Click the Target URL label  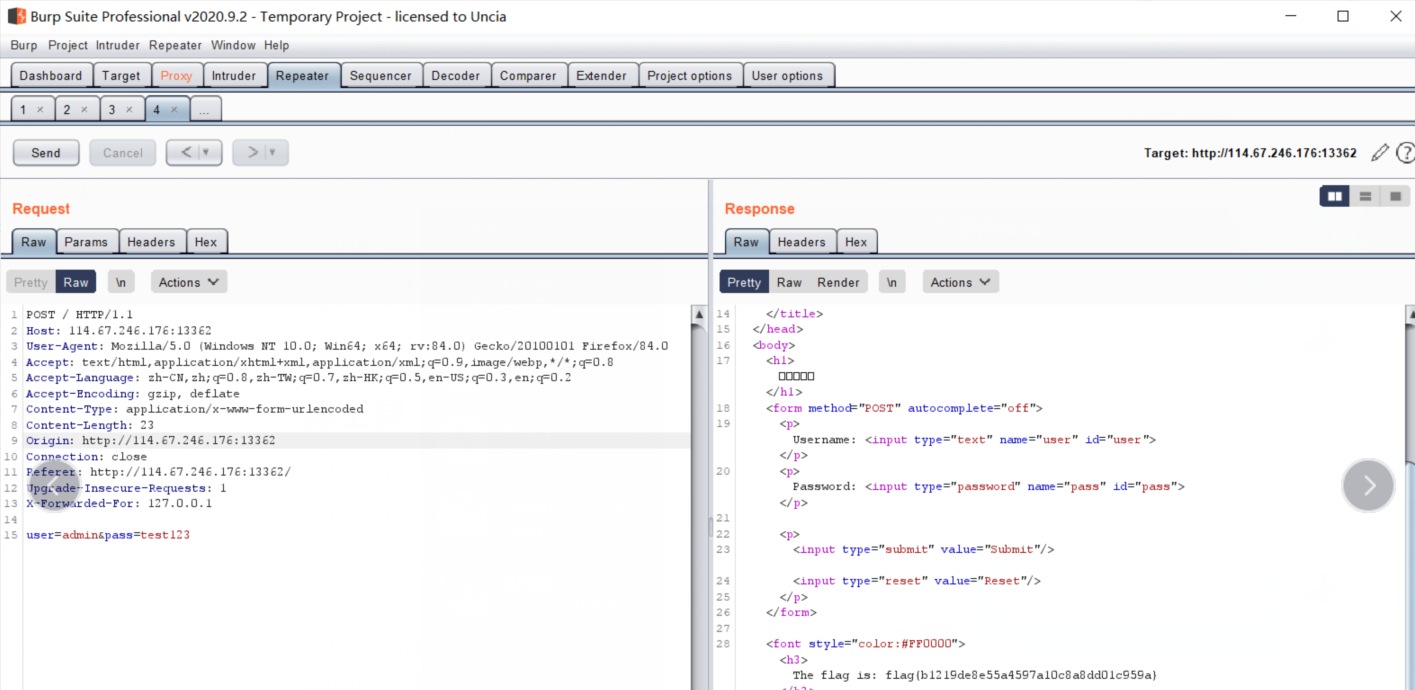tap(1250, 153)
